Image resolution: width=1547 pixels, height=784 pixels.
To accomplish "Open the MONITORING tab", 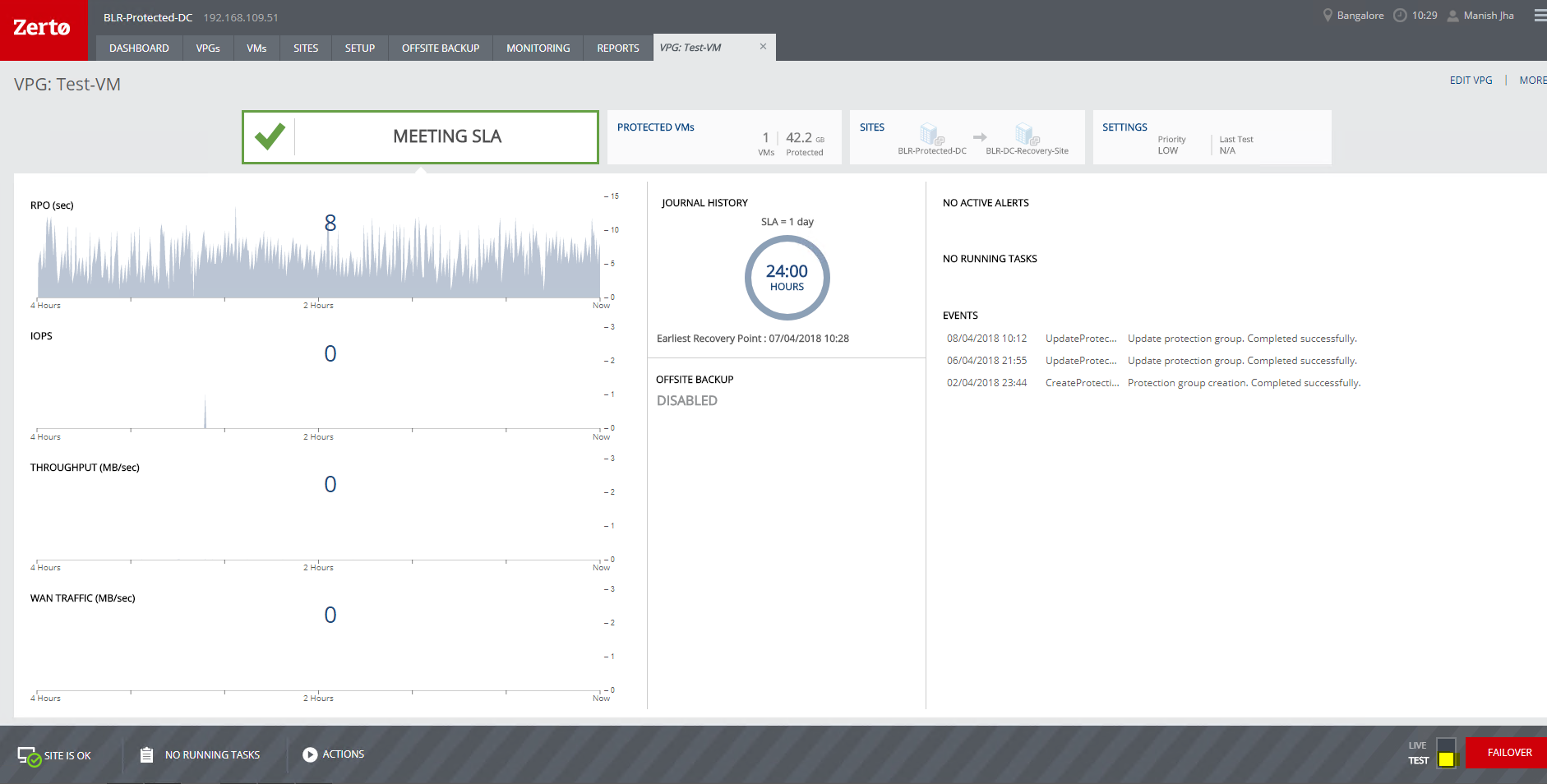I will tap(538, 48).
